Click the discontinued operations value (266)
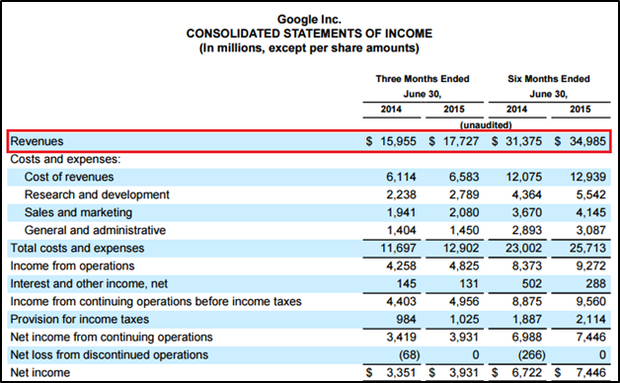620x383 pixels. pyautogui.click(x=532, y=355)
